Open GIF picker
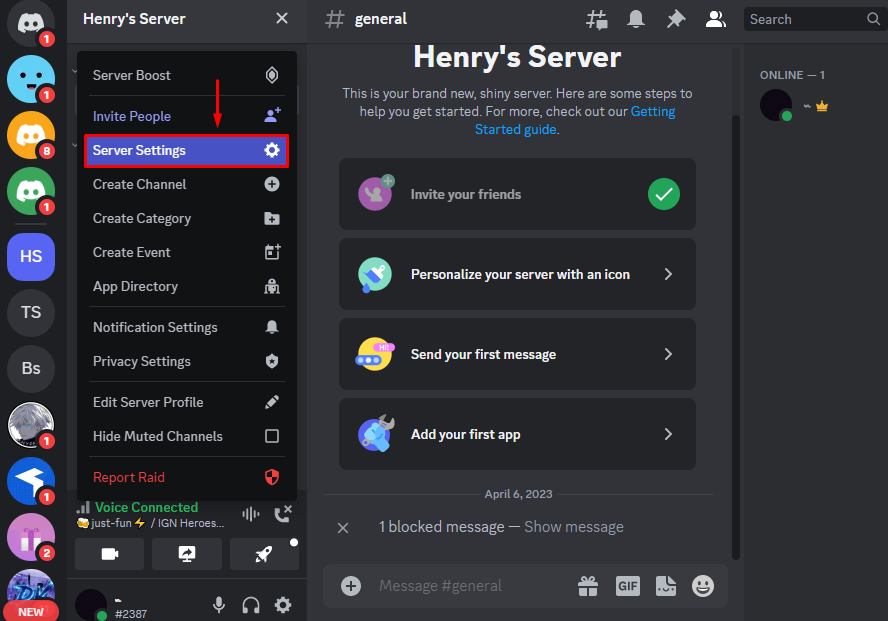The height and width of the screenshot is (621, 888). [x=627, y=586]
